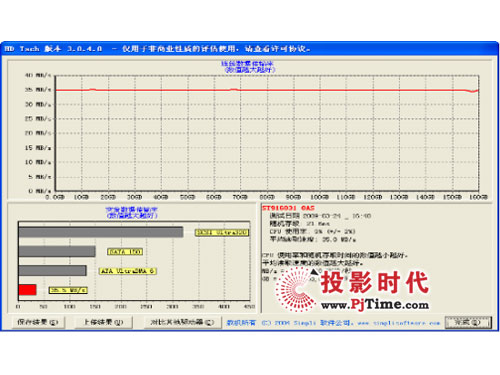Click the 40 MB/s axis label

[x=38, y=75]
